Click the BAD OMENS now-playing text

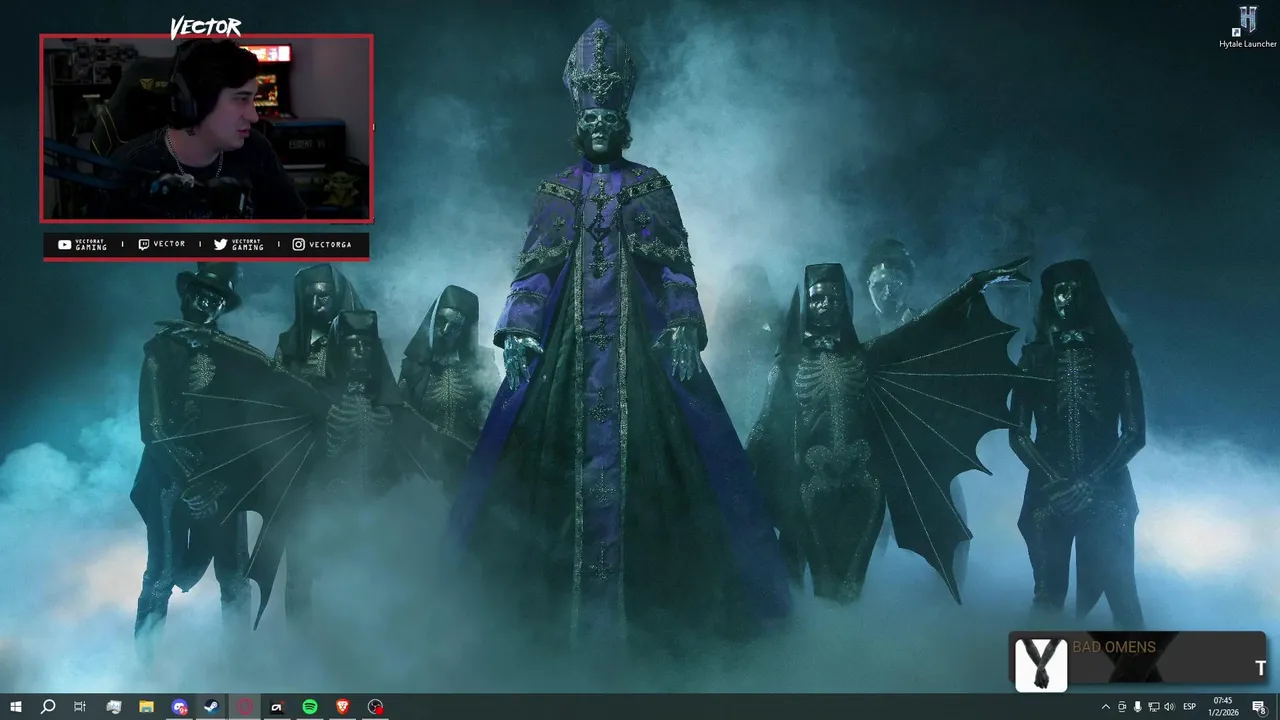(1114, 647)
